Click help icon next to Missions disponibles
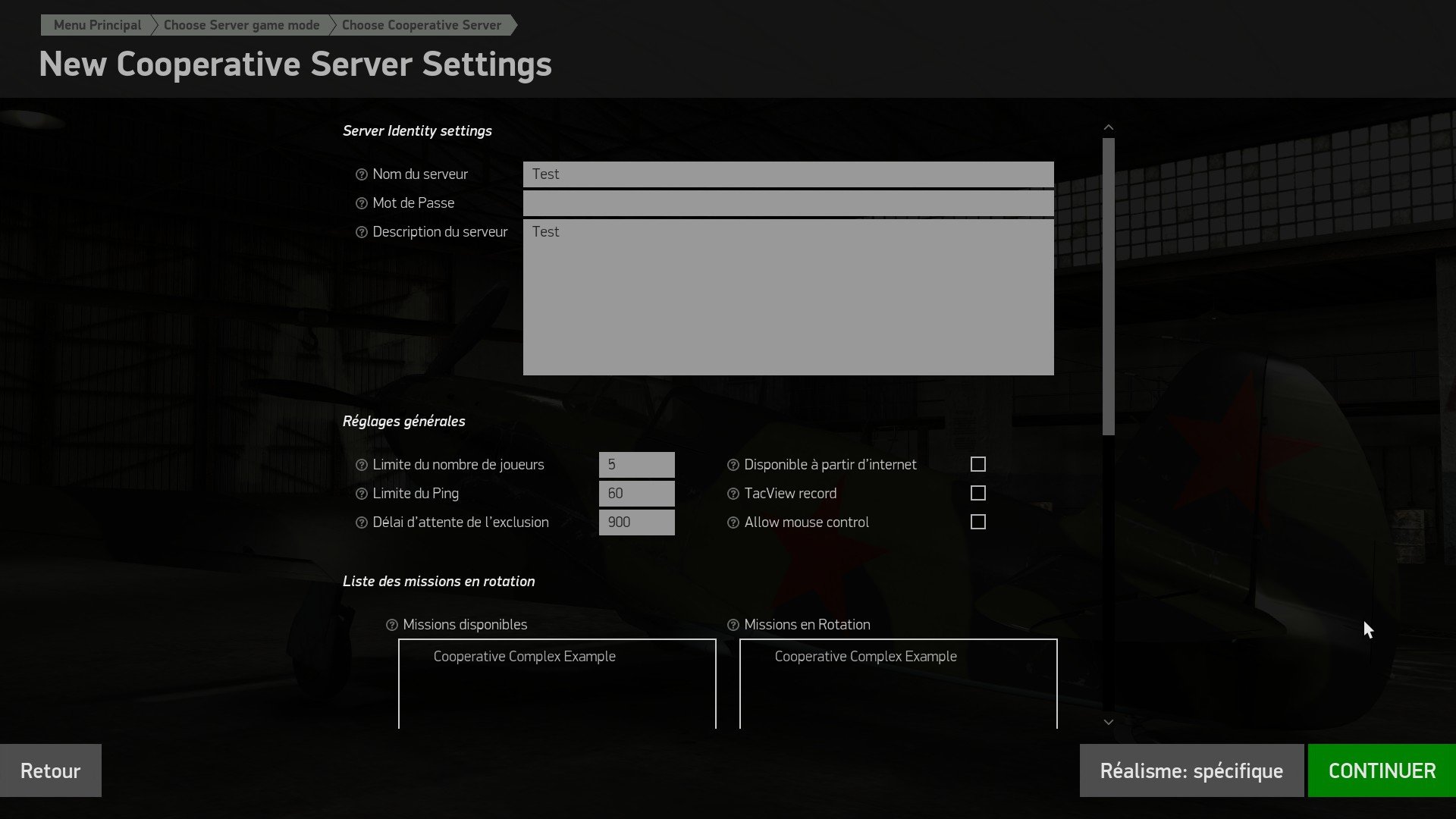The width and height of the screenshot is (1456, 819). (x=392, y=625)
